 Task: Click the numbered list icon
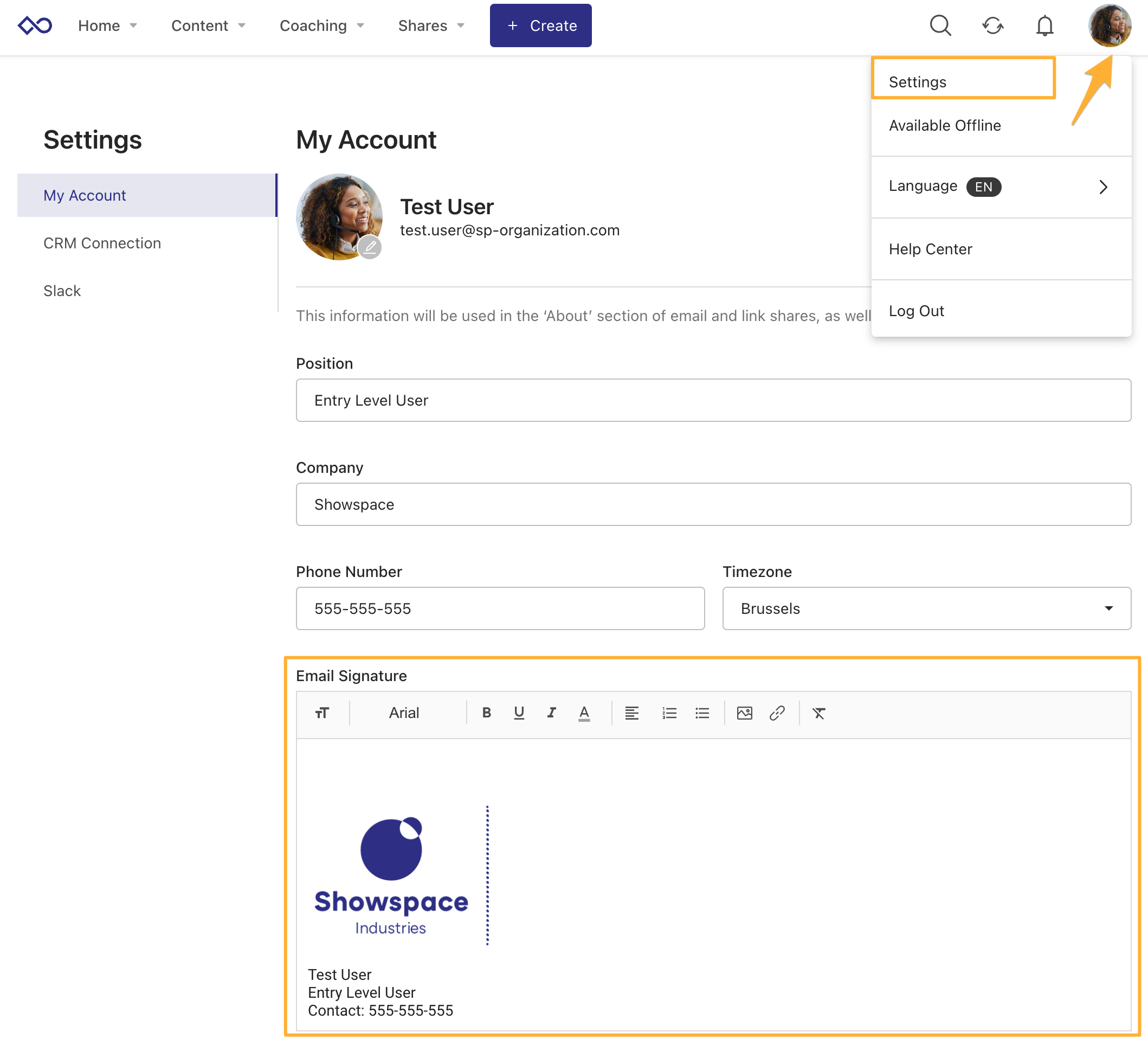(x=669, y=713)
